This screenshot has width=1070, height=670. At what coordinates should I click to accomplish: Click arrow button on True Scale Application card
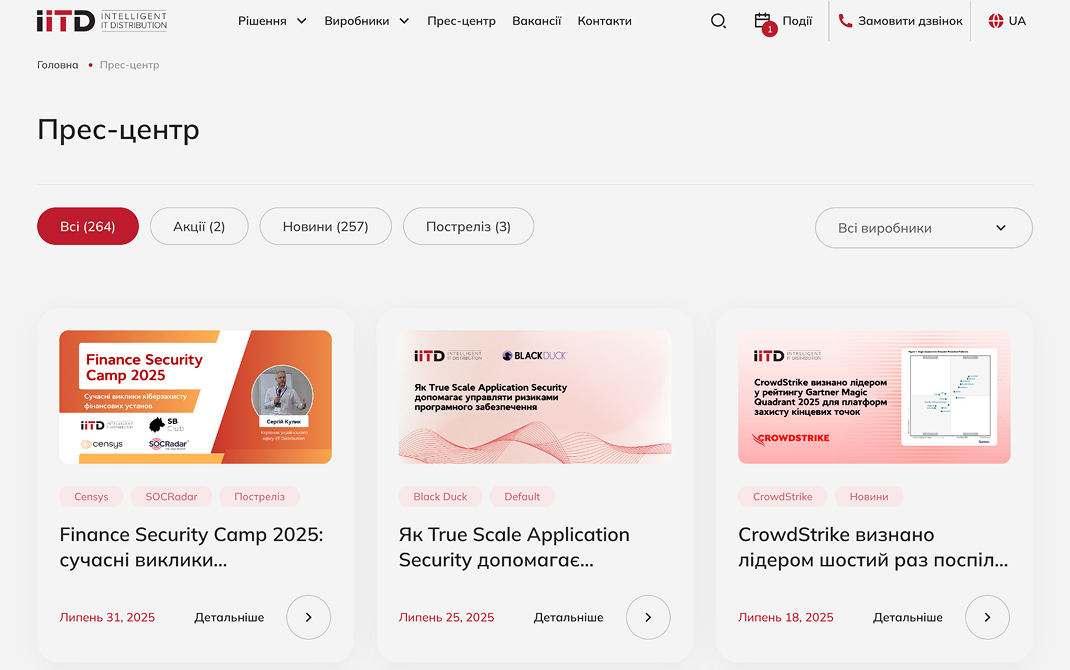coord(648,617)
